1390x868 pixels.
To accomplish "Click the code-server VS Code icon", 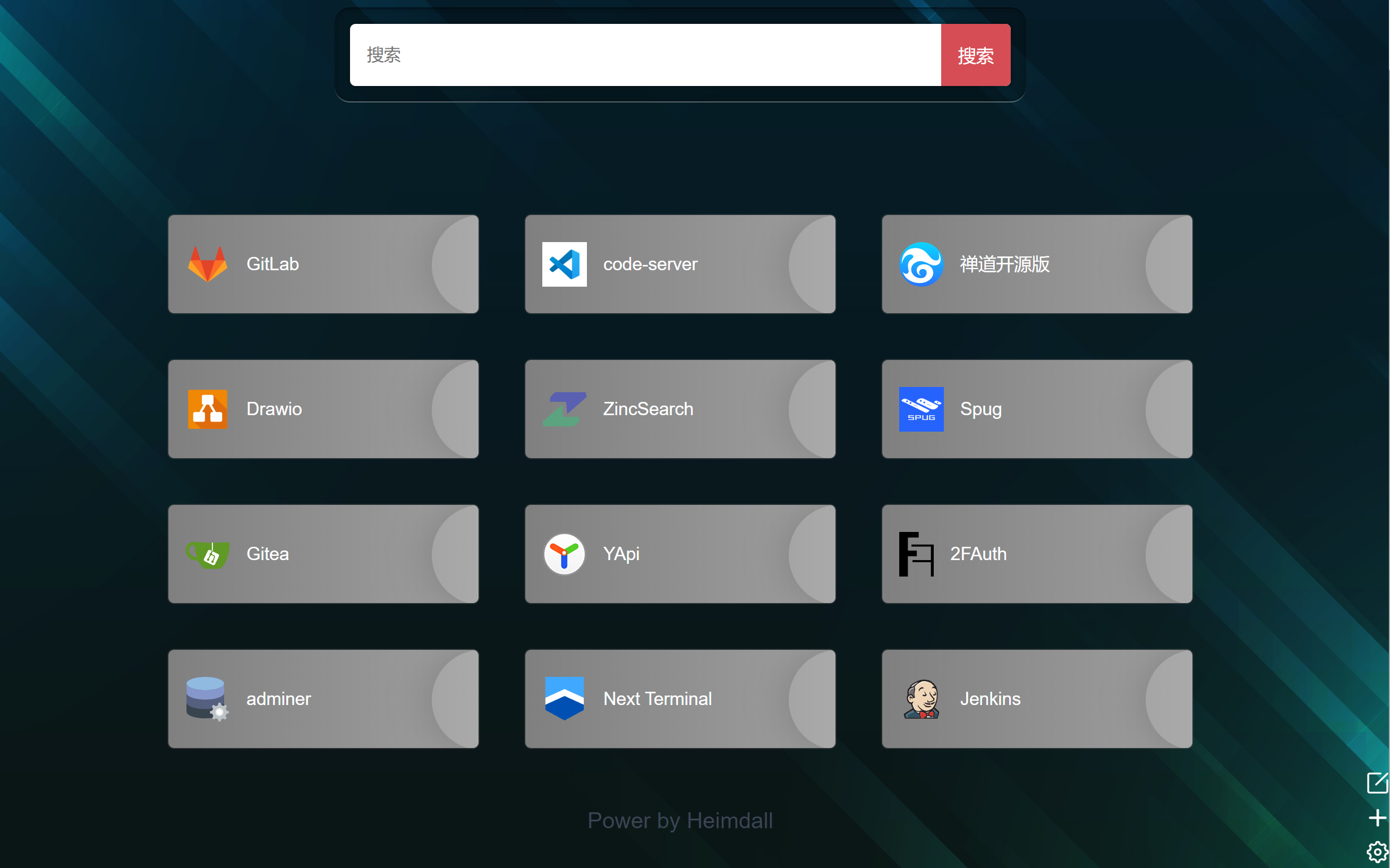I will [x=564, y=264].
